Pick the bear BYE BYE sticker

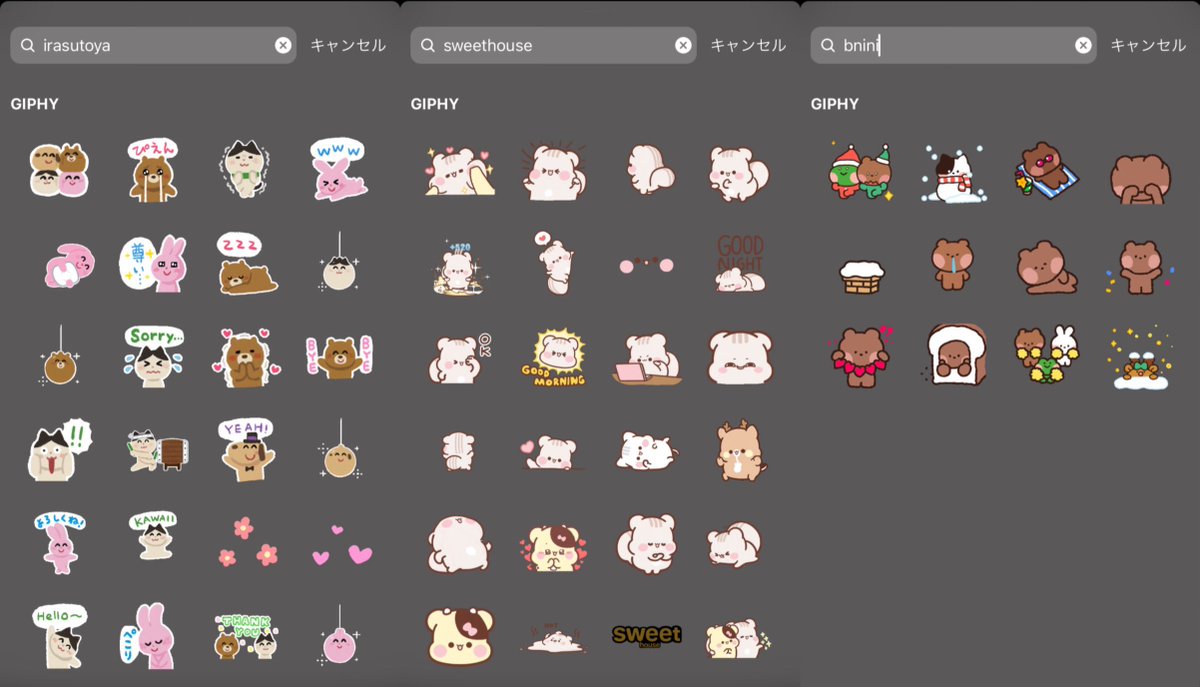340,357
